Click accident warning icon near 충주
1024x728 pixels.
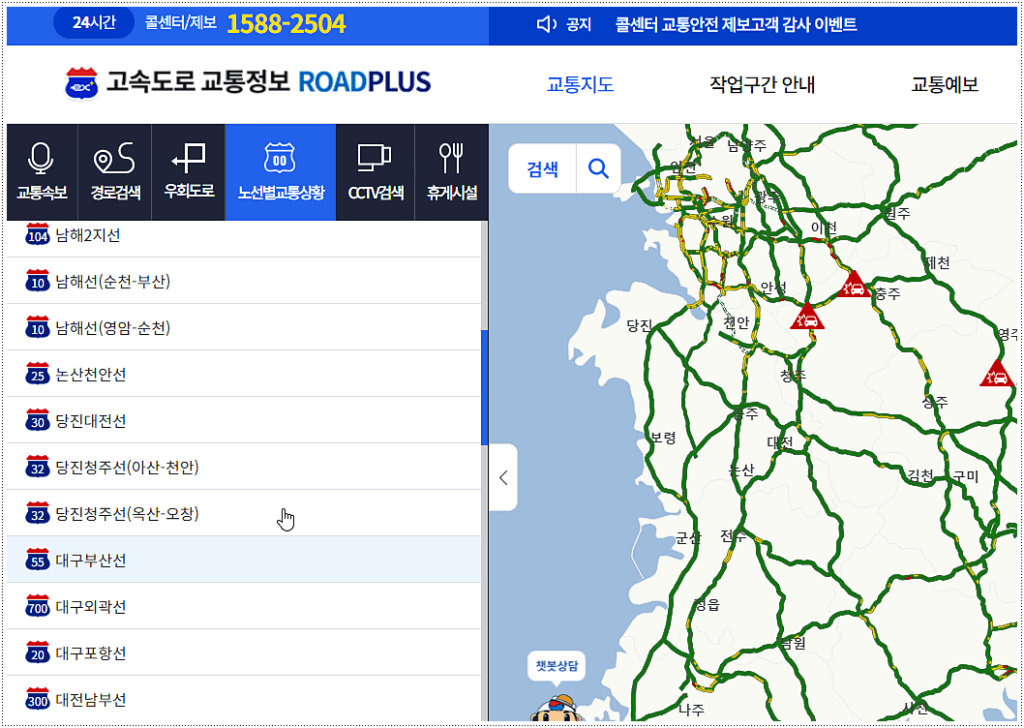tap(853, 285)
